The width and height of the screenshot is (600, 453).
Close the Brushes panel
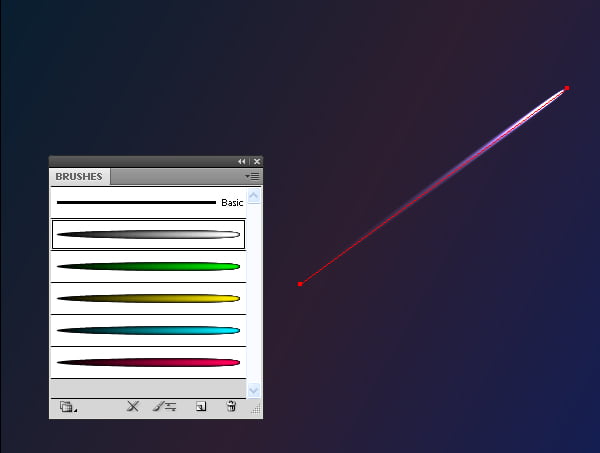[x=257, y=161]
